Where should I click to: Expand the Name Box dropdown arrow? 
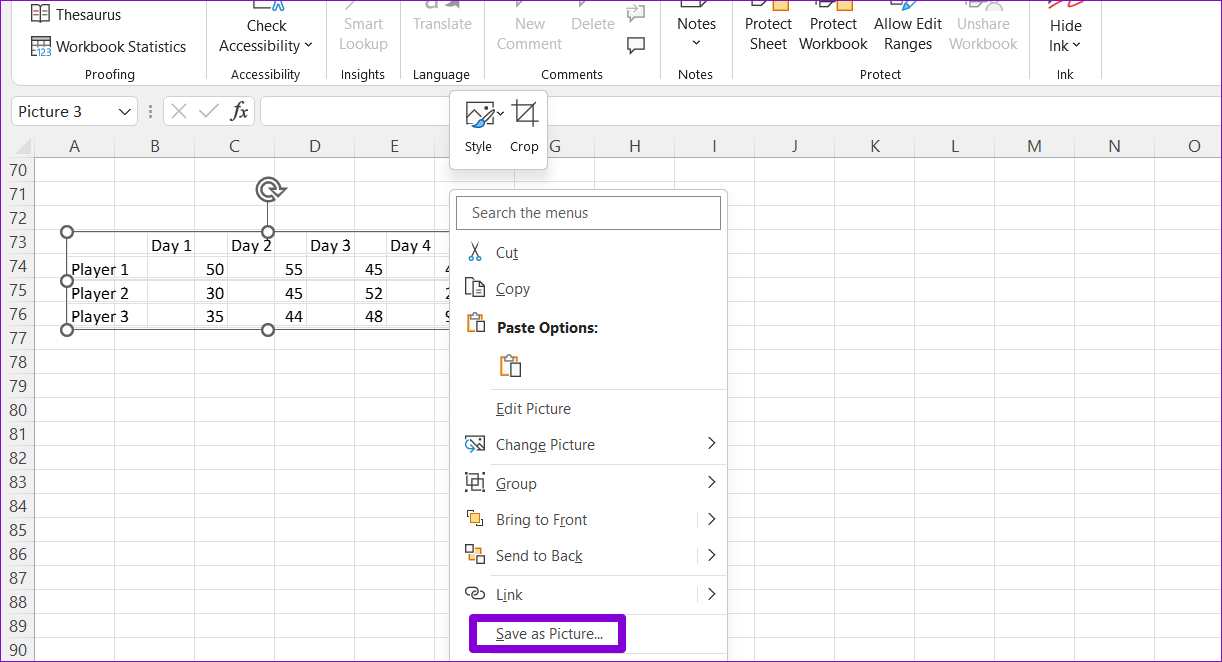(125, 112)
